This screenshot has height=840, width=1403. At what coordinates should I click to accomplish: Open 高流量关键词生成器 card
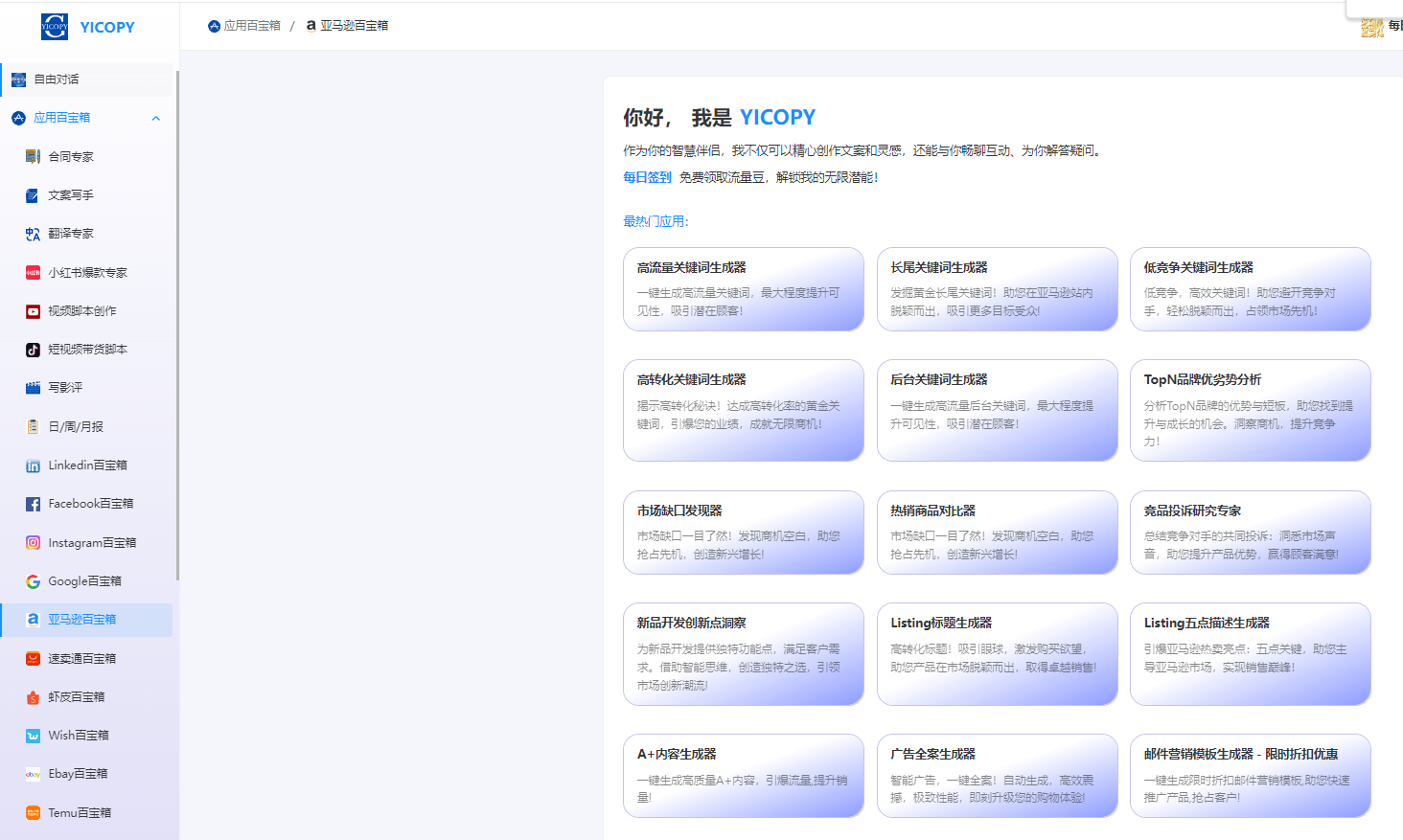pyautogui.click(x=744, y=289)
